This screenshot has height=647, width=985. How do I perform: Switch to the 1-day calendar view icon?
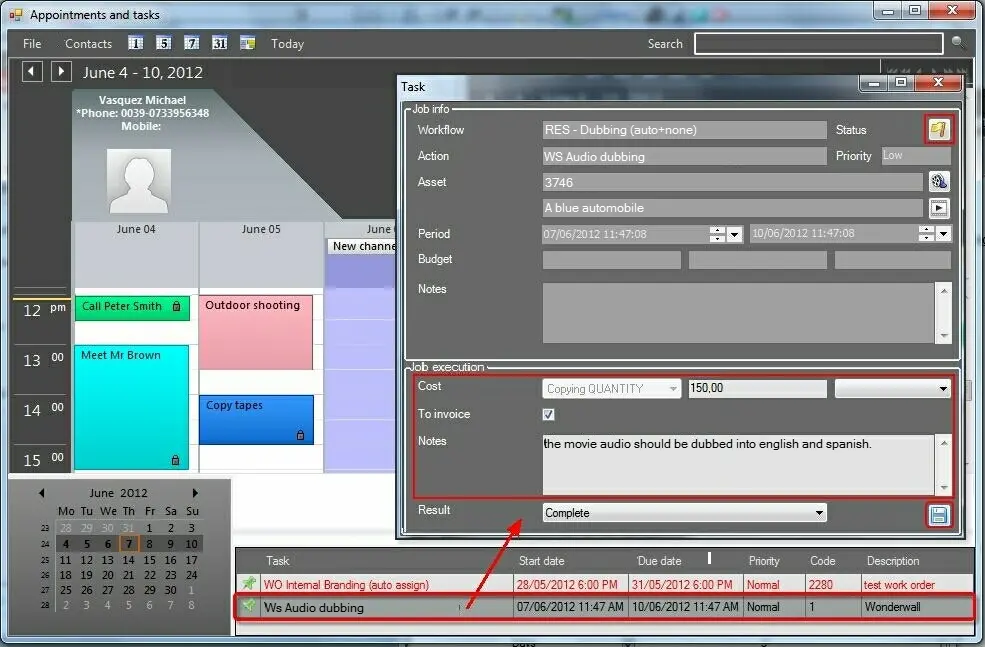(x=136, y=43)
